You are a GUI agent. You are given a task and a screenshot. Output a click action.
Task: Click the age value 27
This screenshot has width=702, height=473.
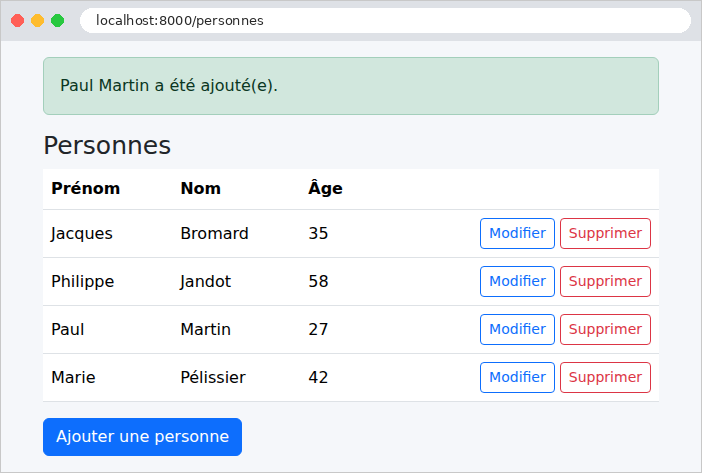tap(318, 329)
